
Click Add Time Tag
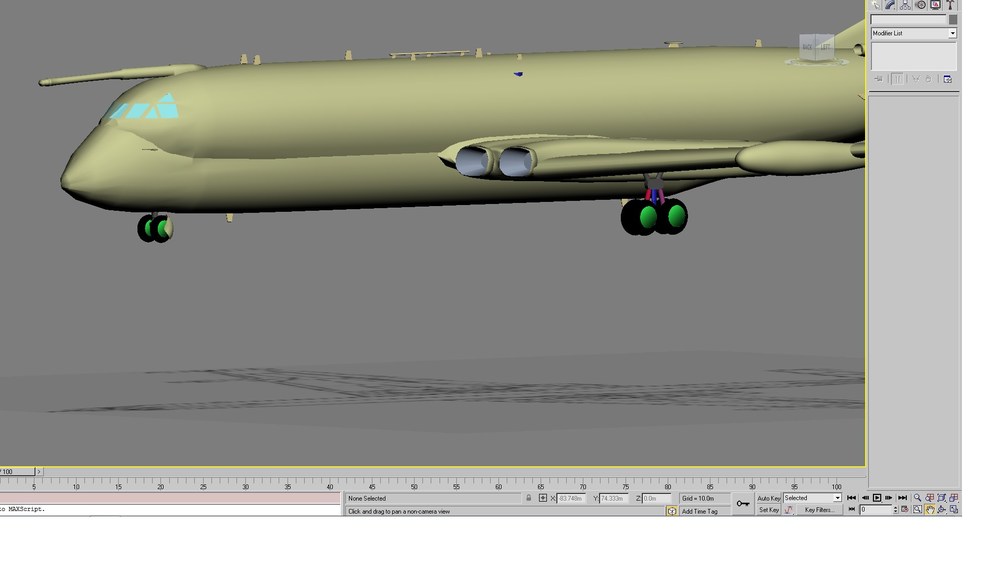[700, 511]
